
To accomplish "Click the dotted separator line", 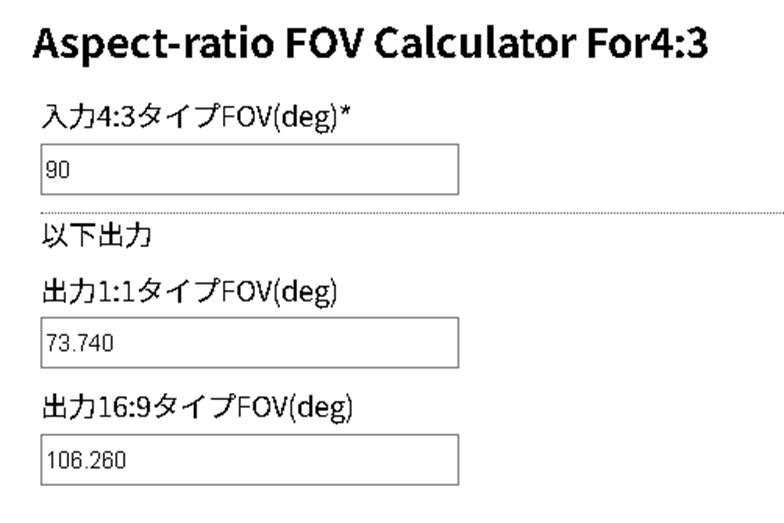I will (x=600, y=214).
